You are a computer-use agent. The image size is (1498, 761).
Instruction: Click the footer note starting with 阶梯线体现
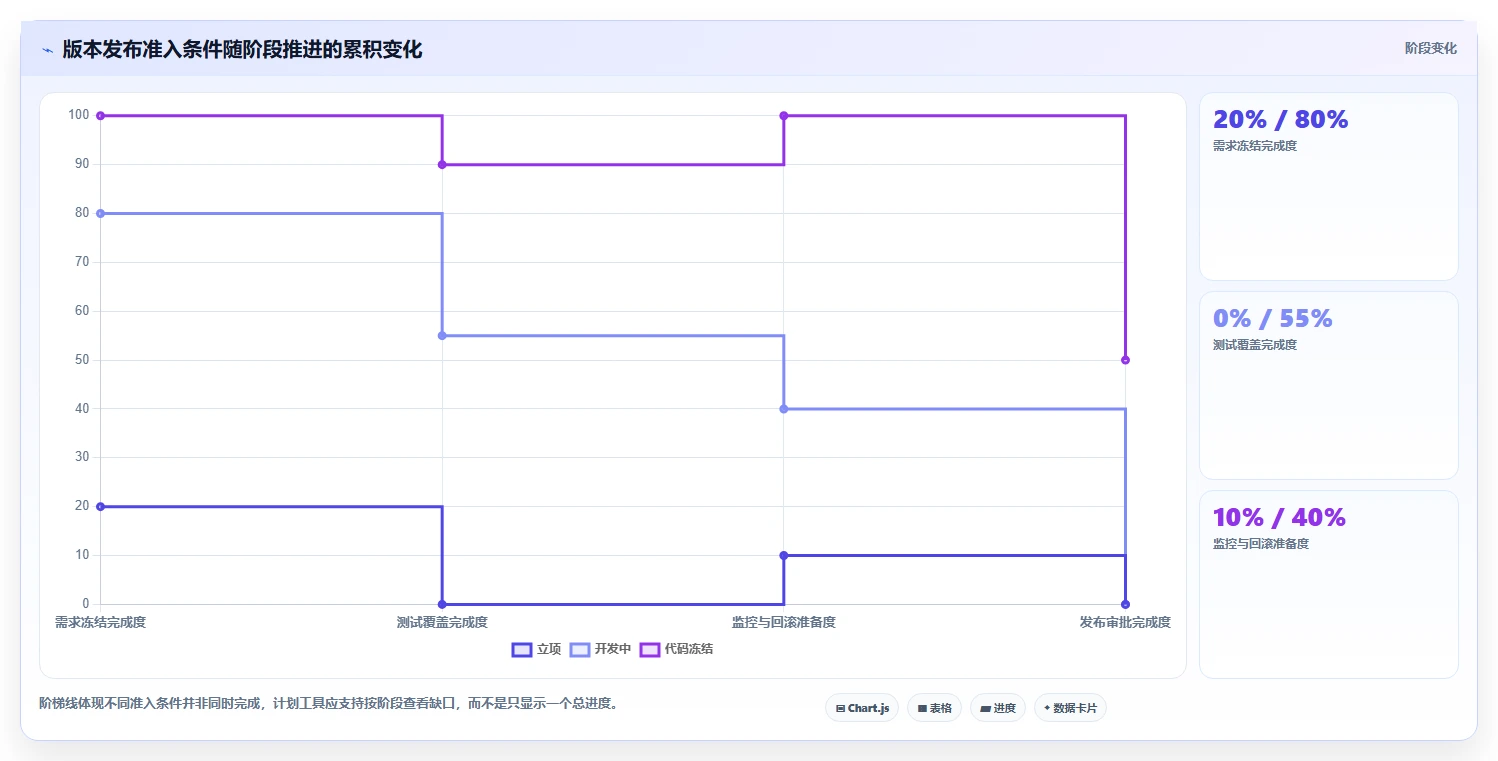click(x=328, y=703)
